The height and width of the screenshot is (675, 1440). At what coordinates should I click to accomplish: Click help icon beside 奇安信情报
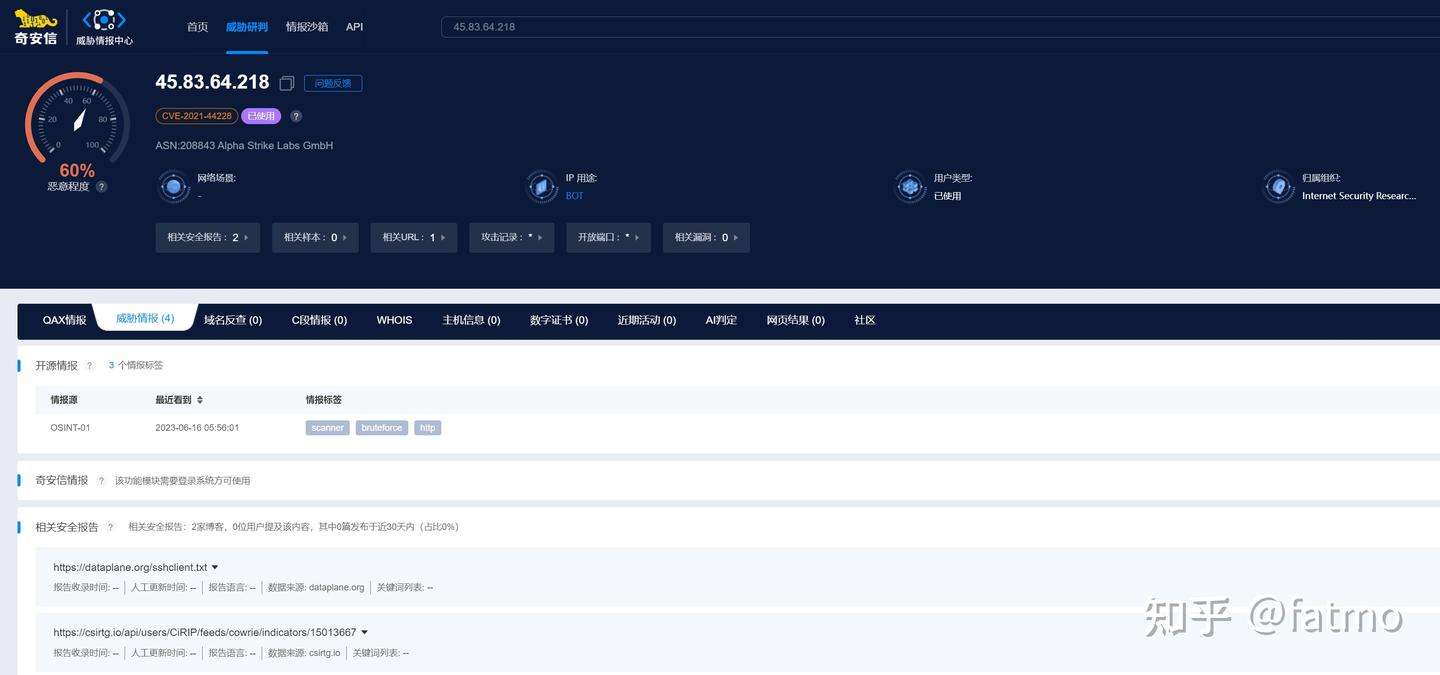pos(101,481)
